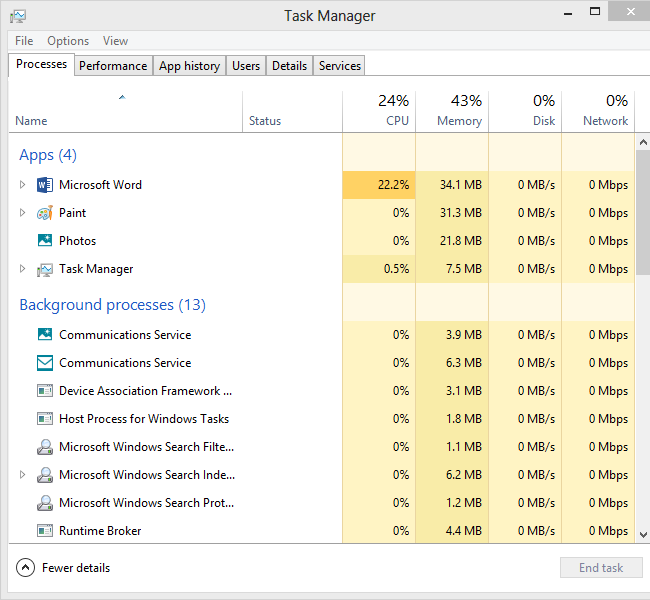Sort processes by Network column header
Screen dimensions: 650x600
[598, 112]
